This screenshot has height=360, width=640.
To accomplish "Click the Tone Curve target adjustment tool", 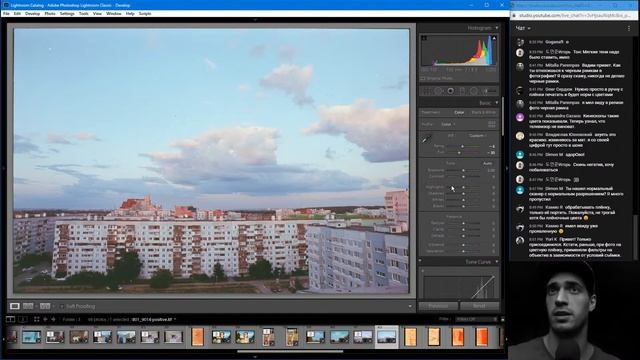I will click(x=423, y=271).
